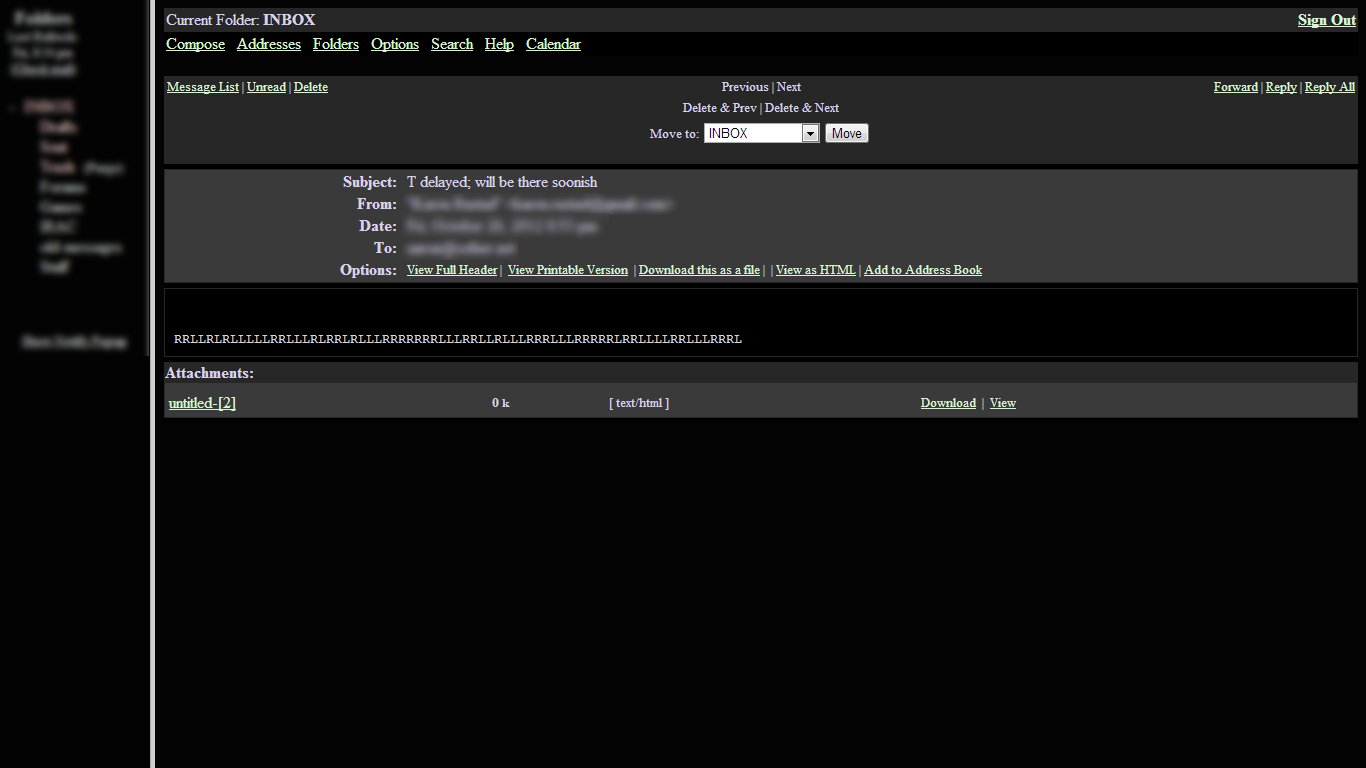Open the Calendar link
This screenshot has width=1366, height=768.
click(x=552, y=44)
